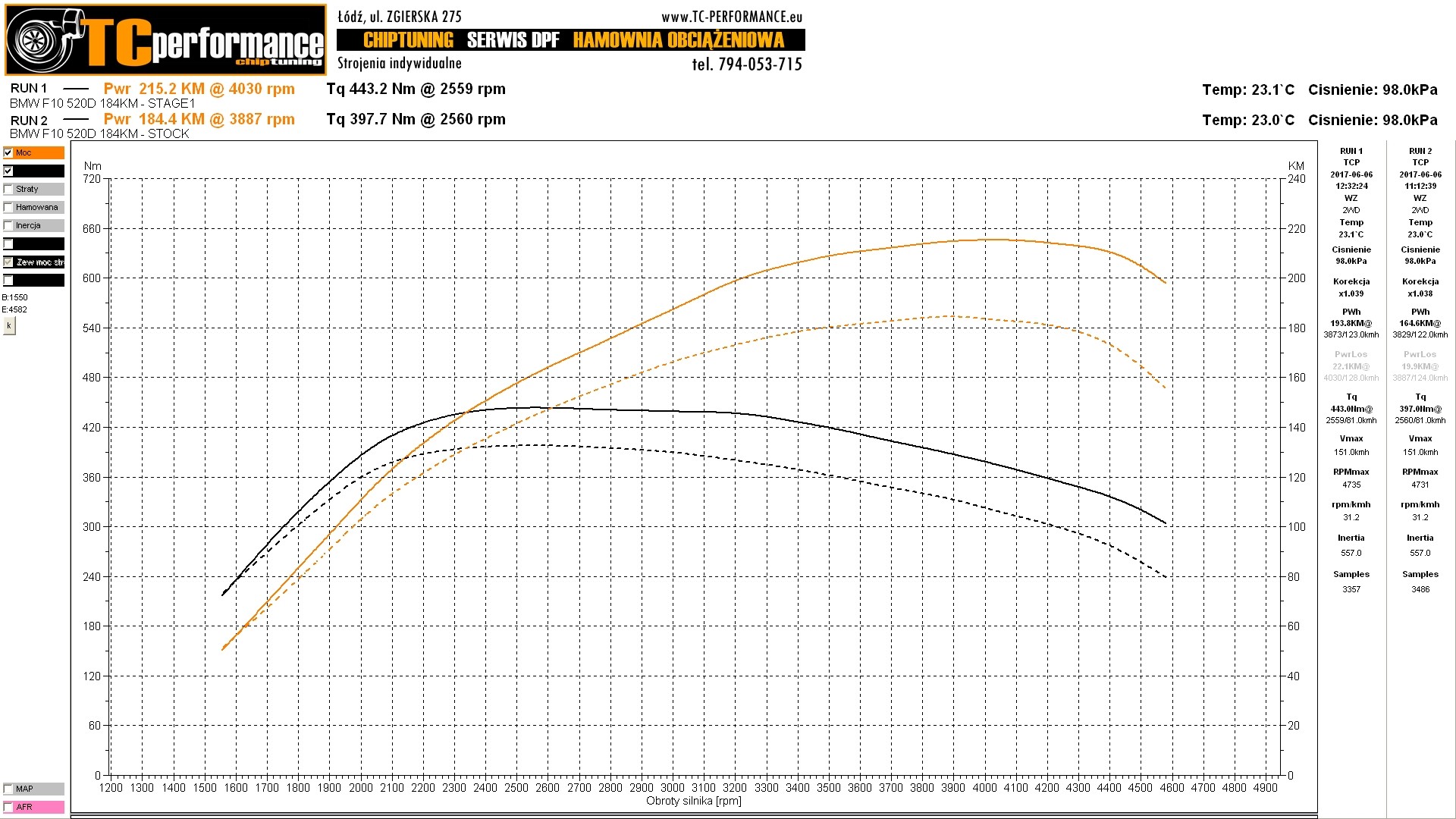Enable the Hamowana checkbox
1456x819 pixels.
(x=8, y=207)
